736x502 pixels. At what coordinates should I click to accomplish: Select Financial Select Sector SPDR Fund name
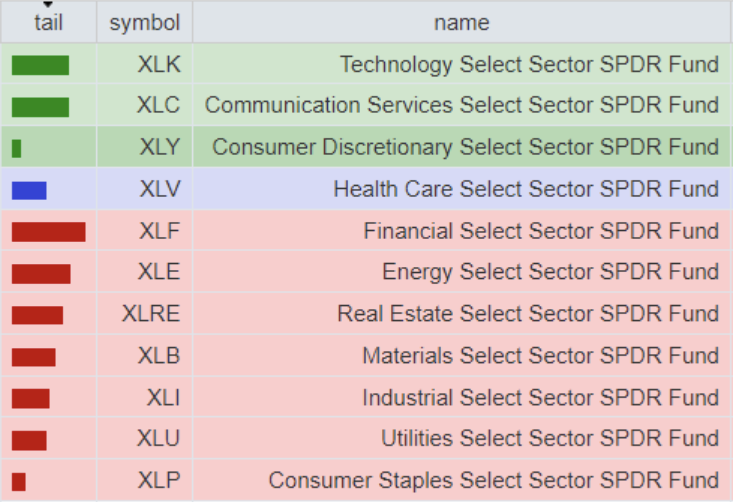pyautogui.click(x=540, y=232)
